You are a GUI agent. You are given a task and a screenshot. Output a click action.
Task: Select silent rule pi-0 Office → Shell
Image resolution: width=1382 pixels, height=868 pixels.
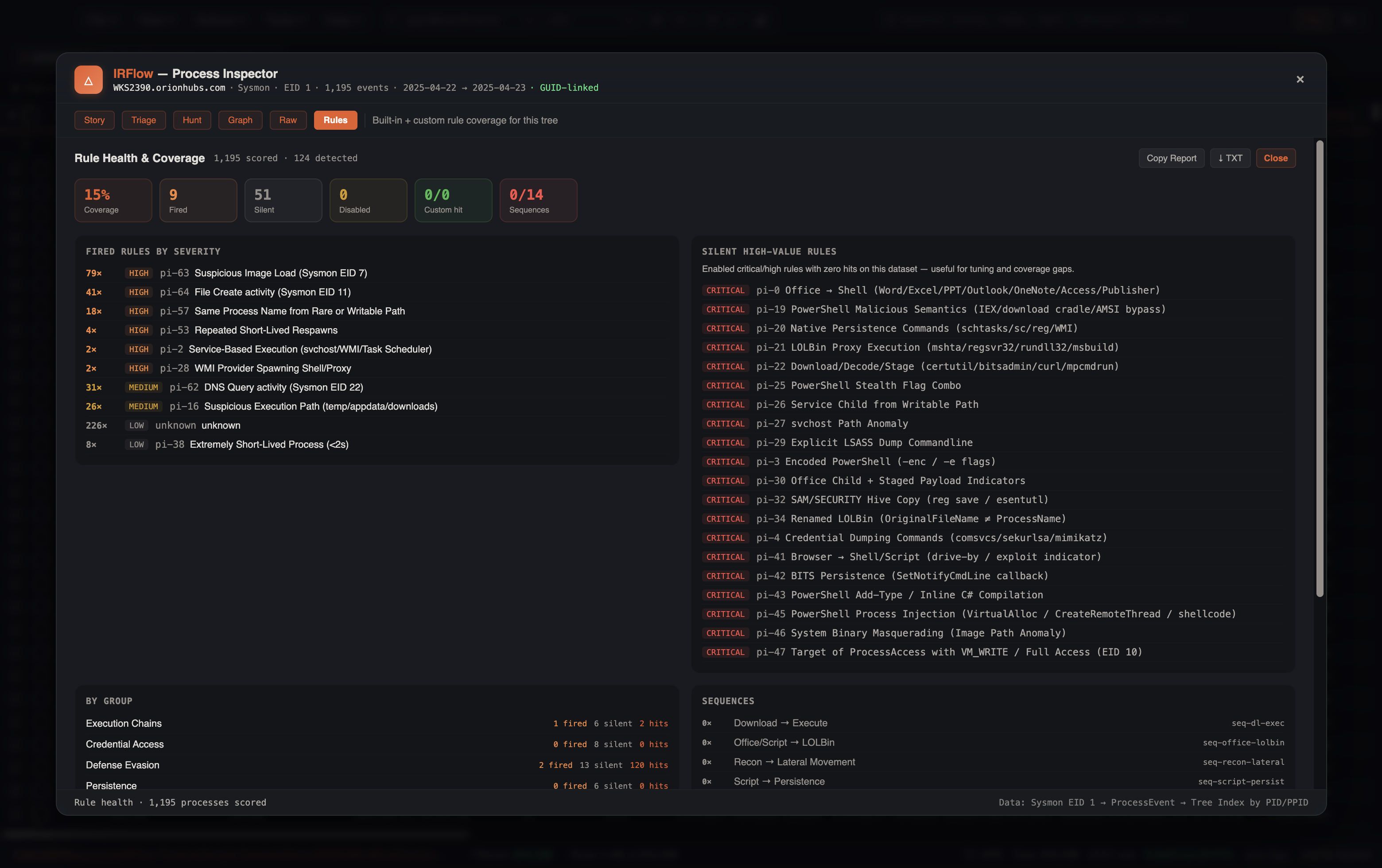coord(993,290)
